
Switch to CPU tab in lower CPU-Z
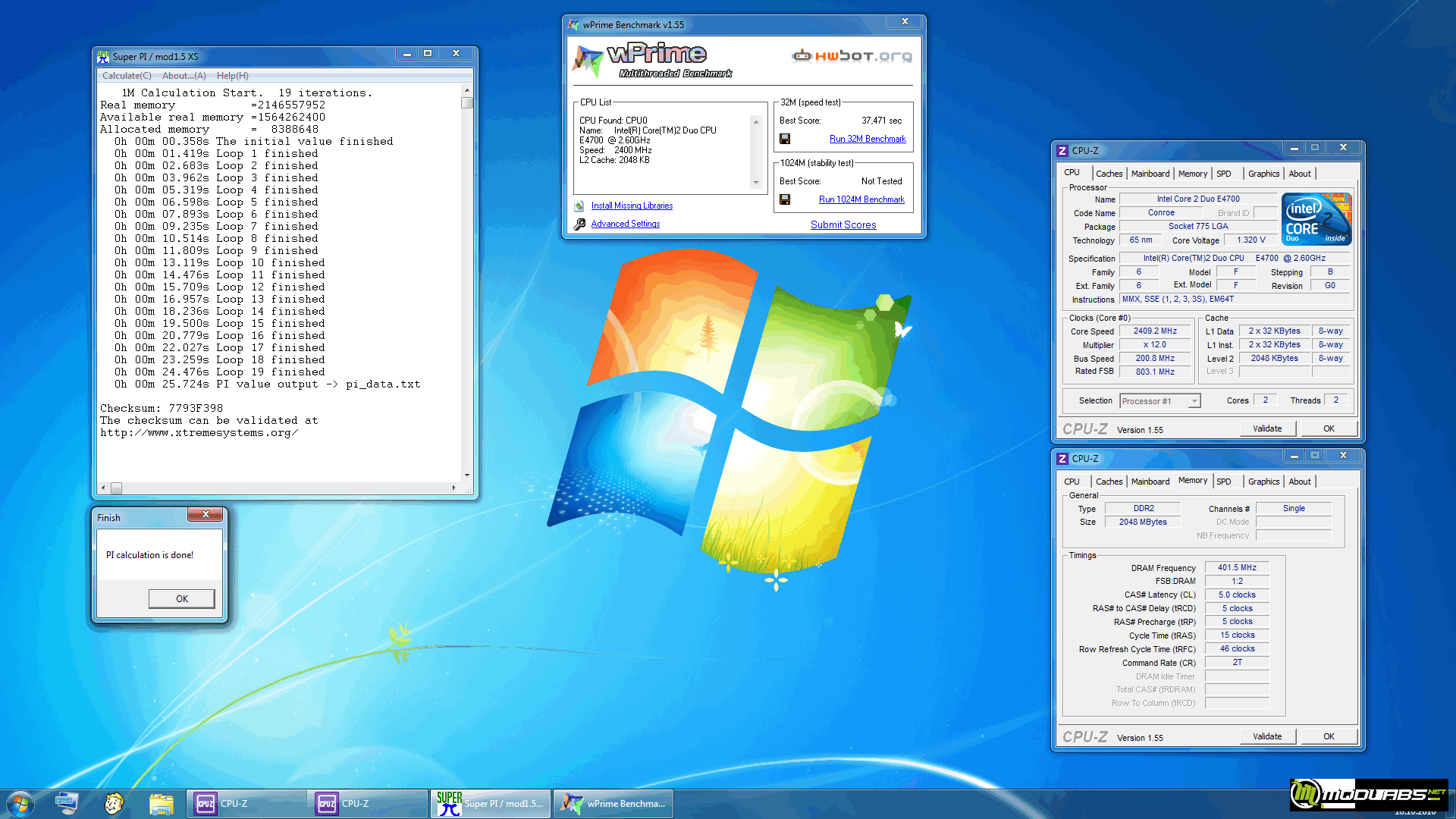[x=1072, y=482]
